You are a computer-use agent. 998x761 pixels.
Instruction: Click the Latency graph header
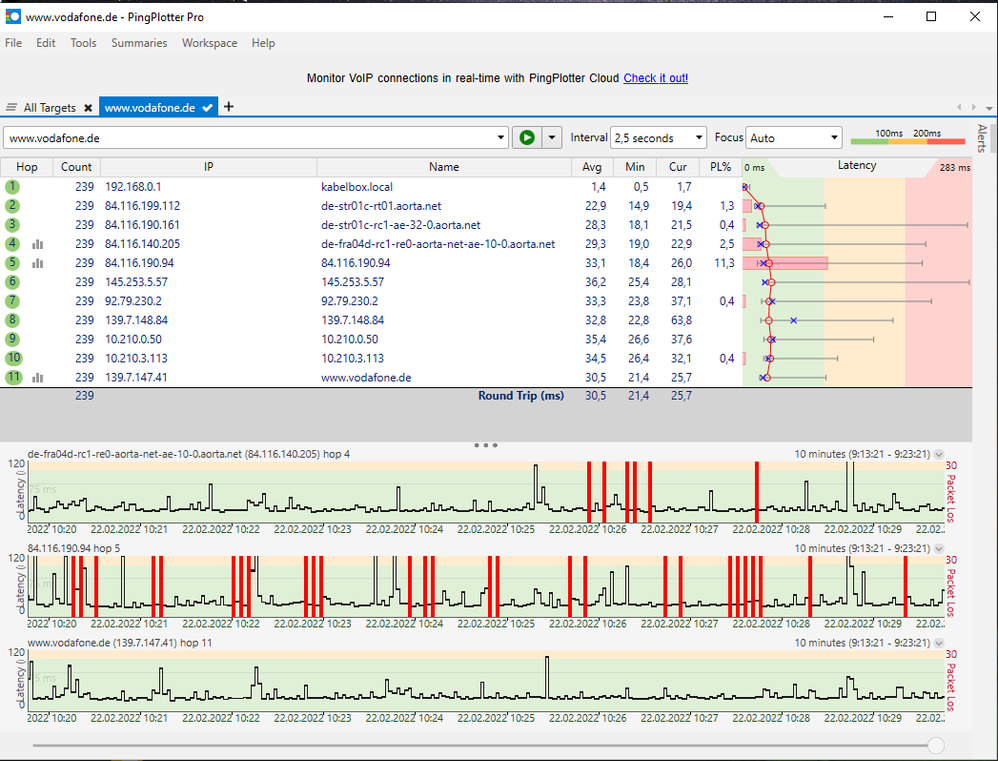857,165
